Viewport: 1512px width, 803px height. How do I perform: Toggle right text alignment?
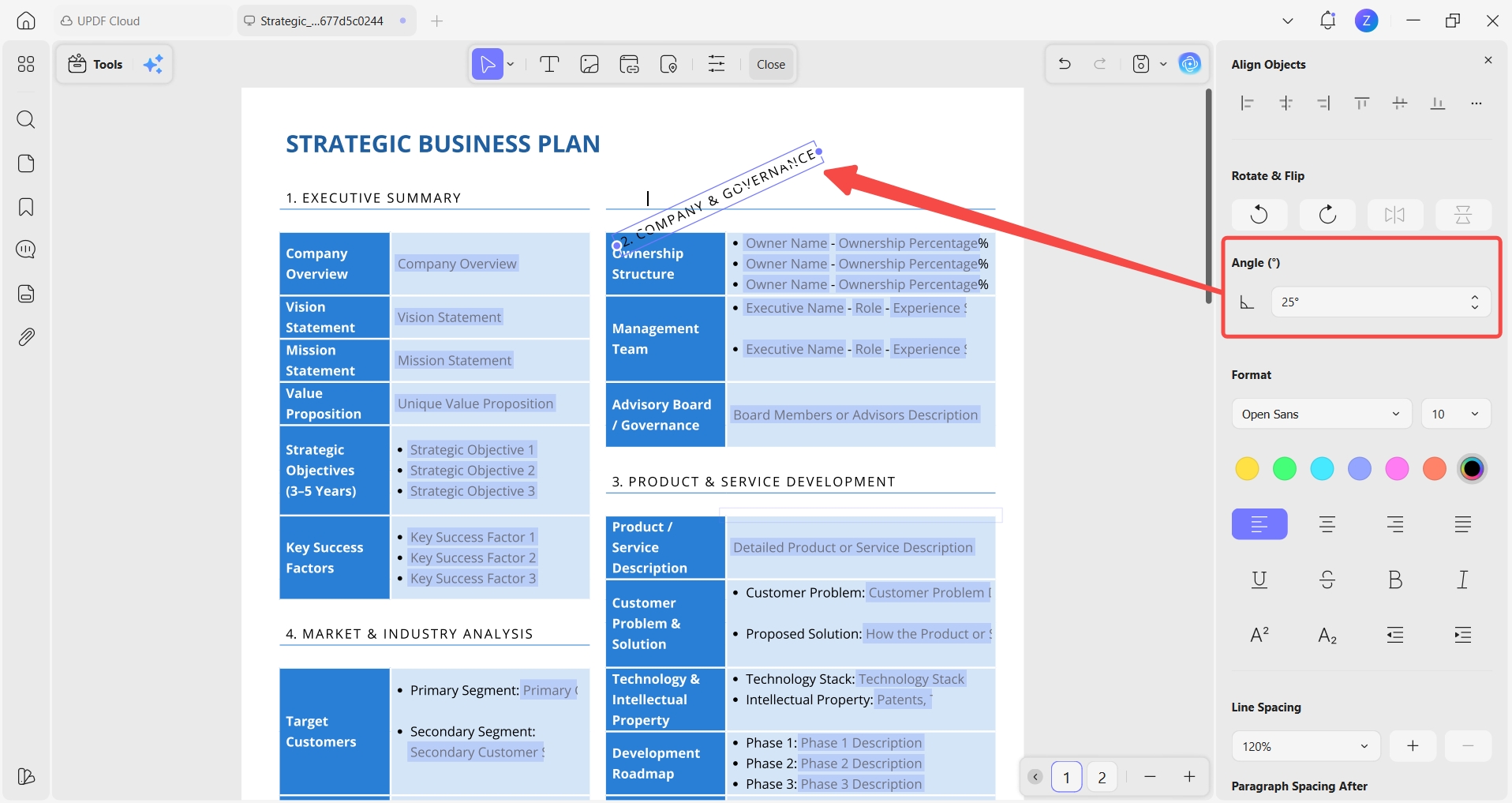point(1395,524)
